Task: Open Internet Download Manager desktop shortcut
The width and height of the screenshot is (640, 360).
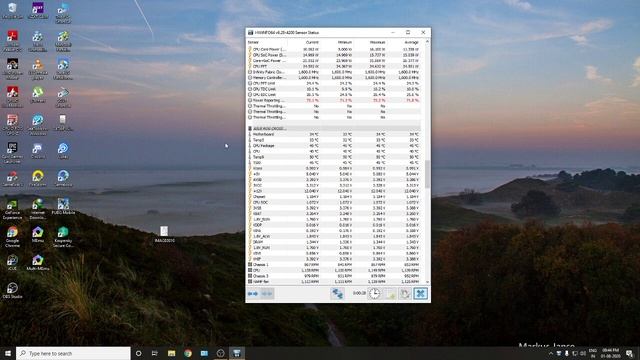Action: pyautogui.click(x=38, y=209)
